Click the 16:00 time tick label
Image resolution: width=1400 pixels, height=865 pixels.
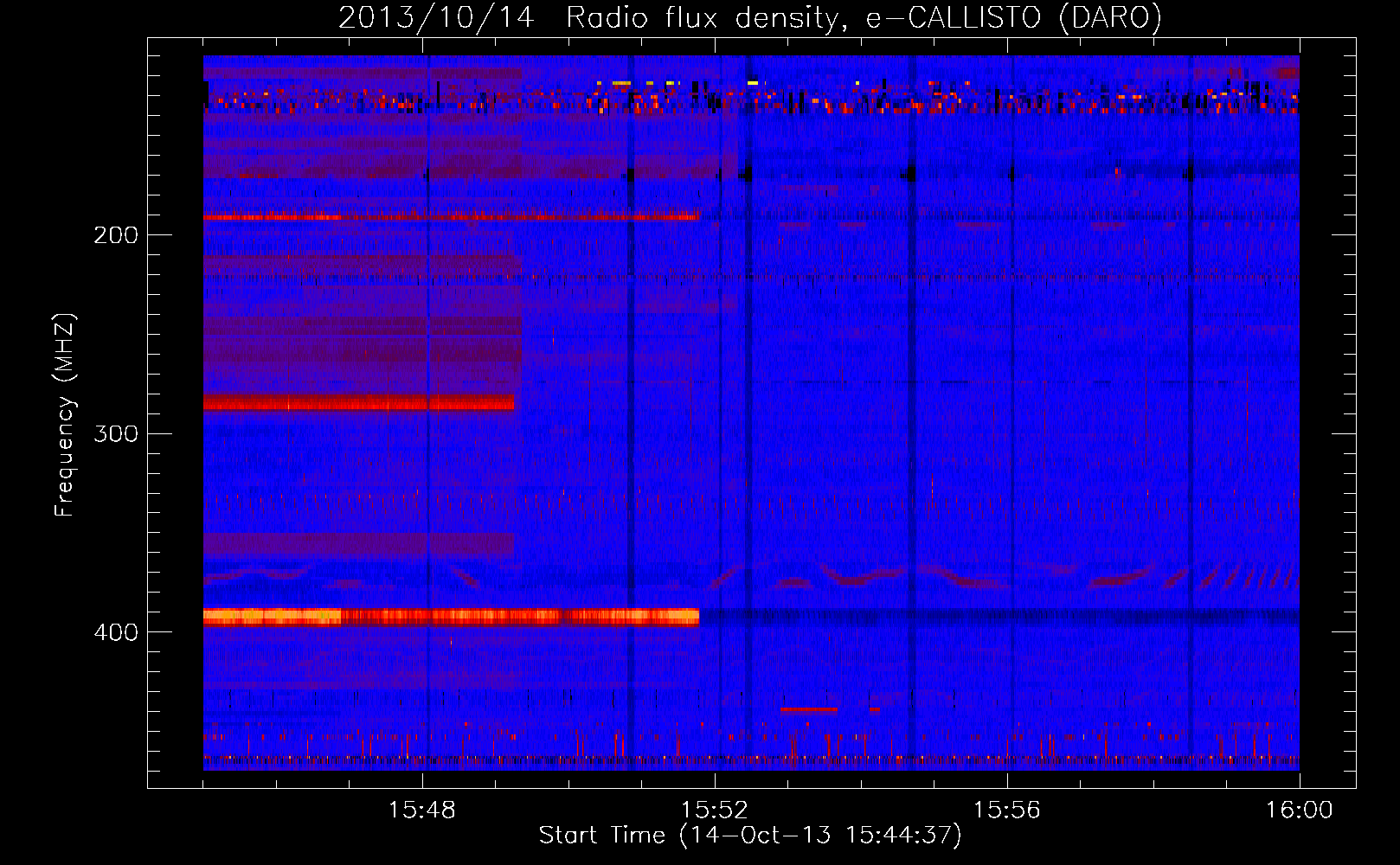[1299, 811]
